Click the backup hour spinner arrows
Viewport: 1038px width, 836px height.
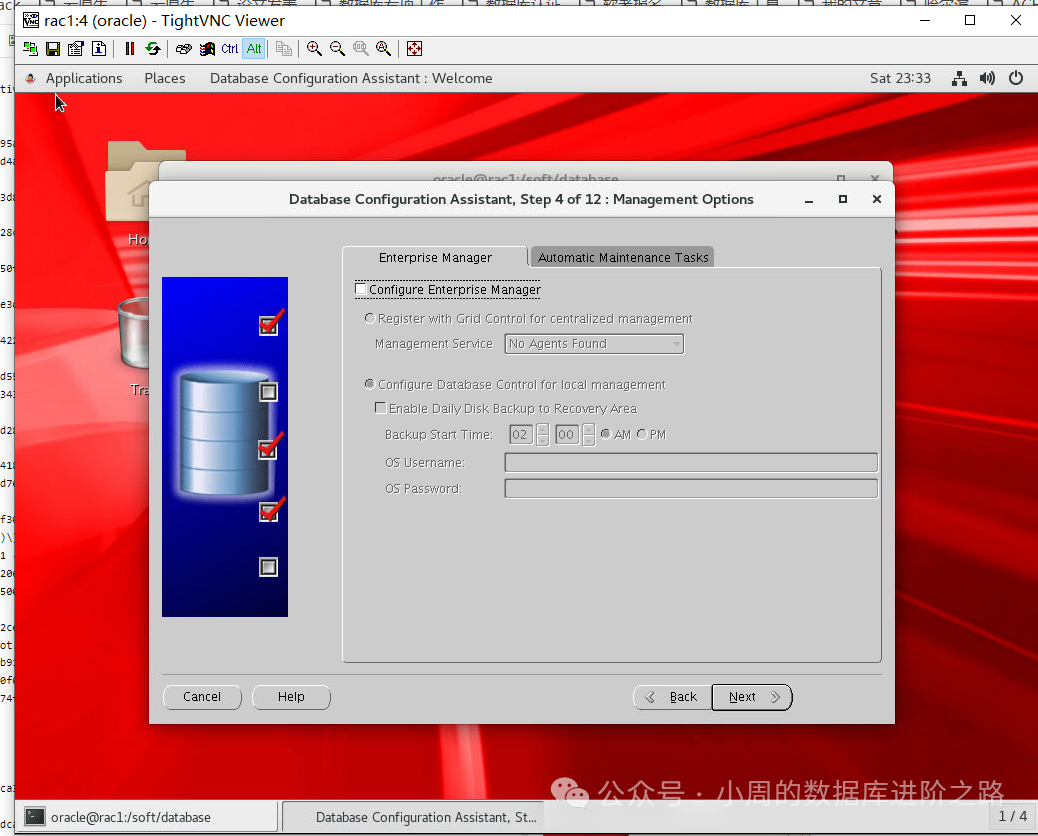click(542, 434)
